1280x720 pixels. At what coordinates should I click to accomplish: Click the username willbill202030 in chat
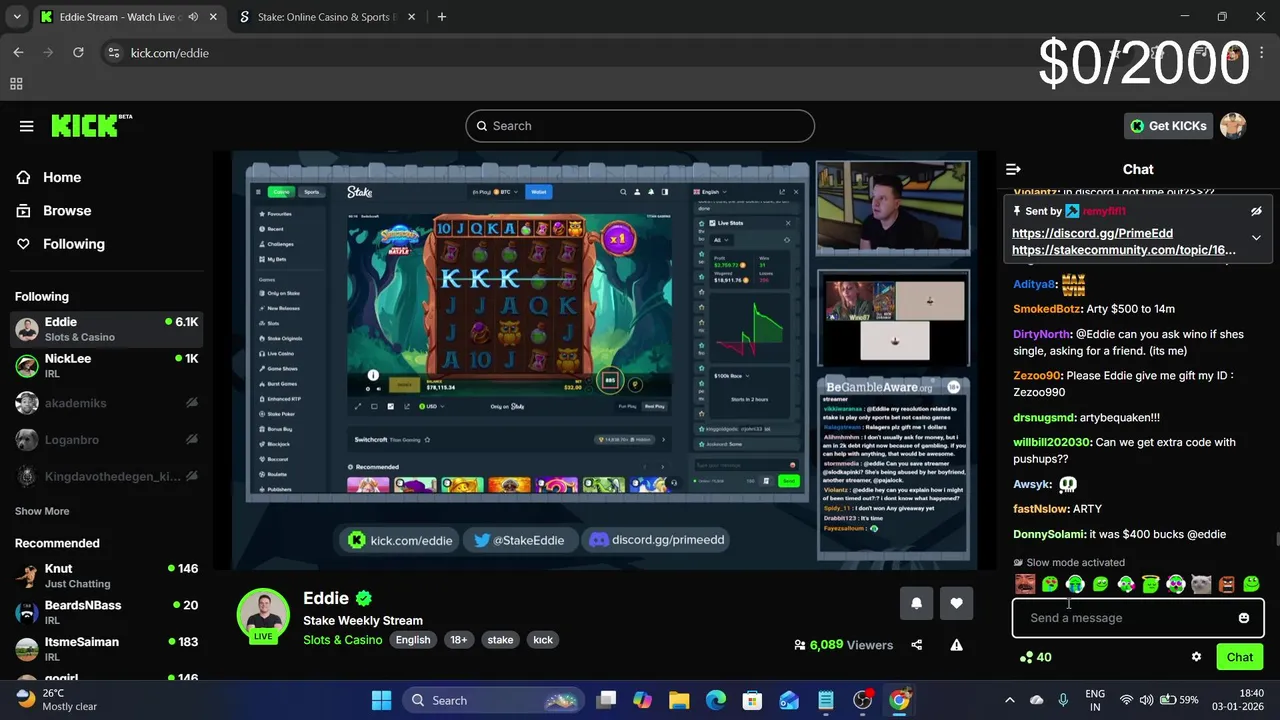[1051, 442]
